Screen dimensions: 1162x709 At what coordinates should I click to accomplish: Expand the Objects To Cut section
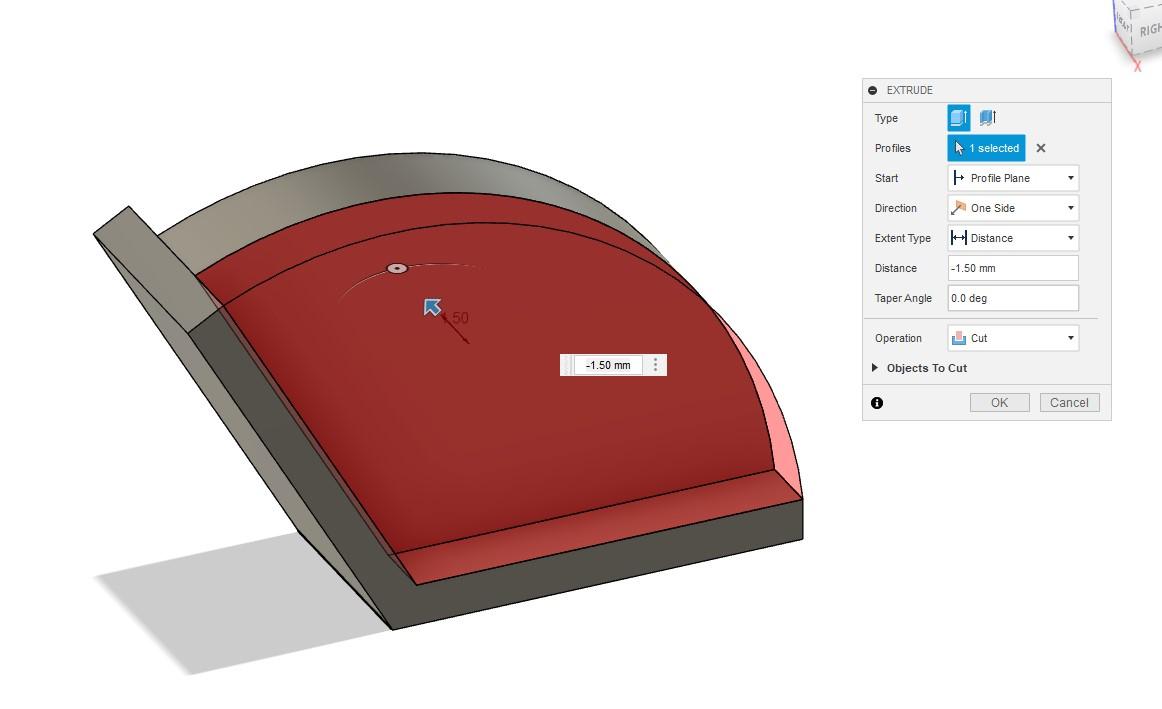874,367
